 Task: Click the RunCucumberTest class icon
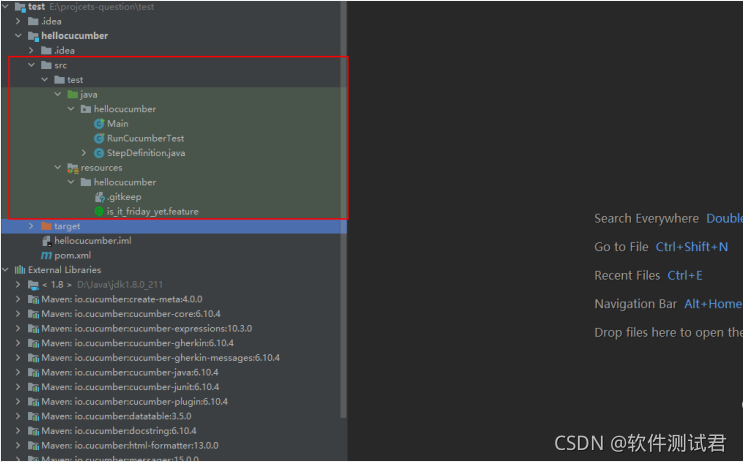[99, 138]
